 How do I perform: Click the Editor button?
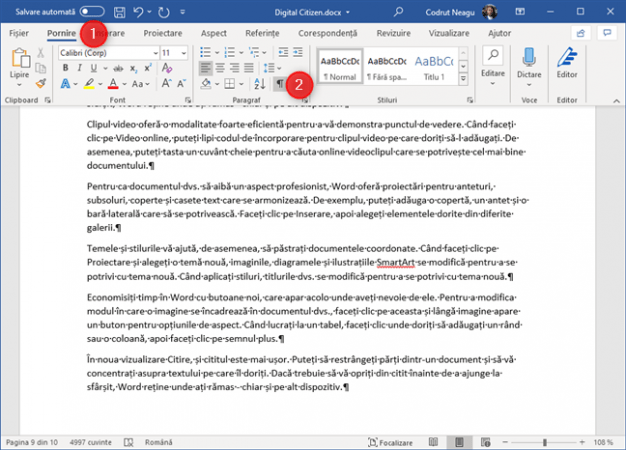[567, 64]
